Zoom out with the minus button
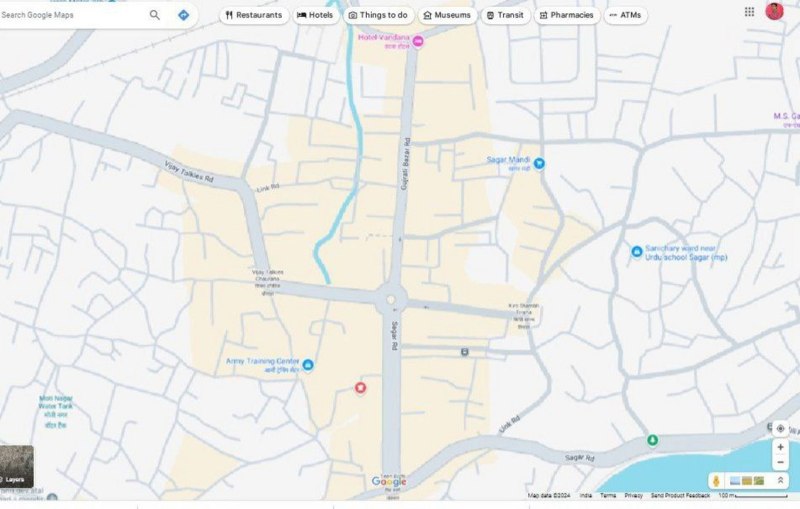Screen dimensions: 800x509 click(780, 462)
